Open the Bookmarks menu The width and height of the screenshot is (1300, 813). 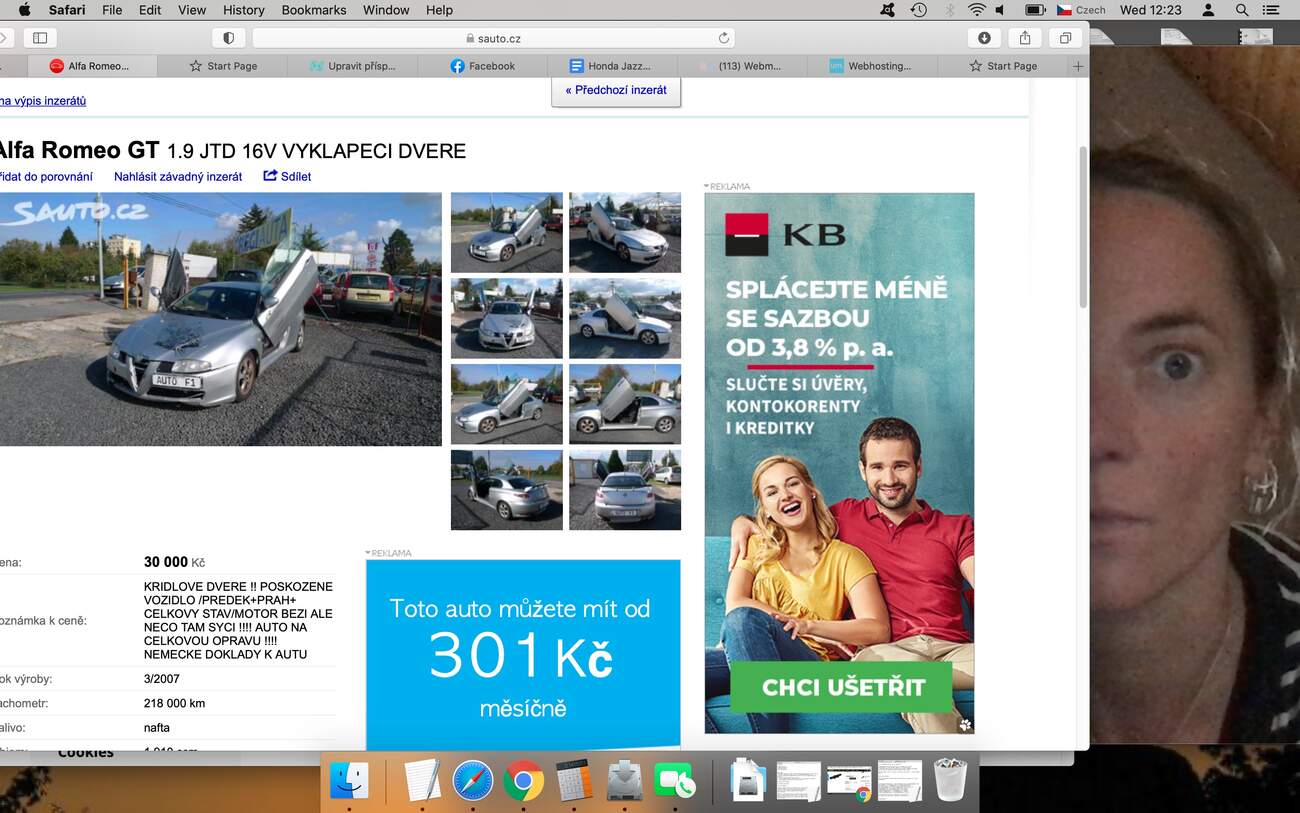pos(313,10)
